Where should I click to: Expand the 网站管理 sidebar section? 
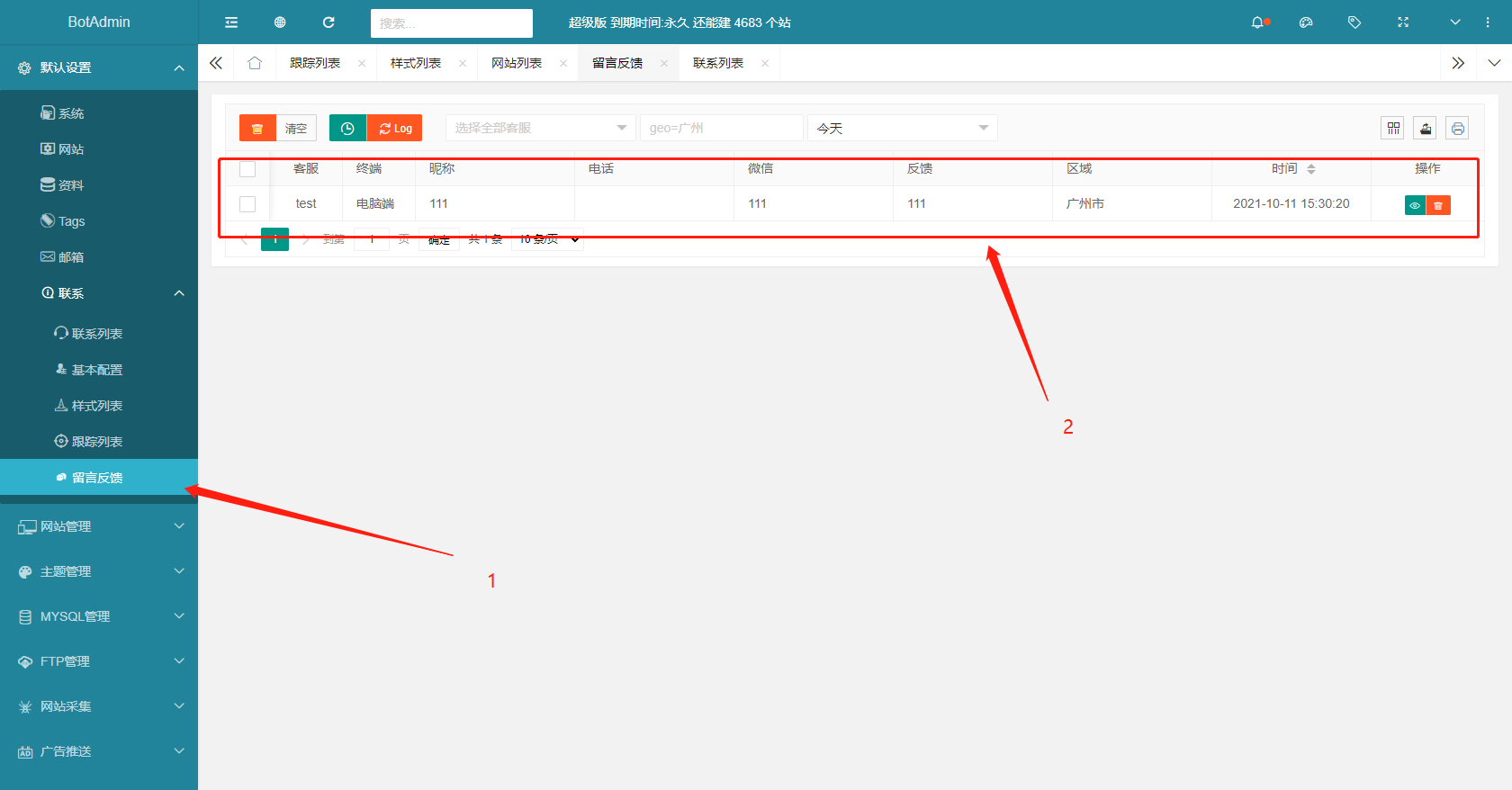click(x=99, y=526)
